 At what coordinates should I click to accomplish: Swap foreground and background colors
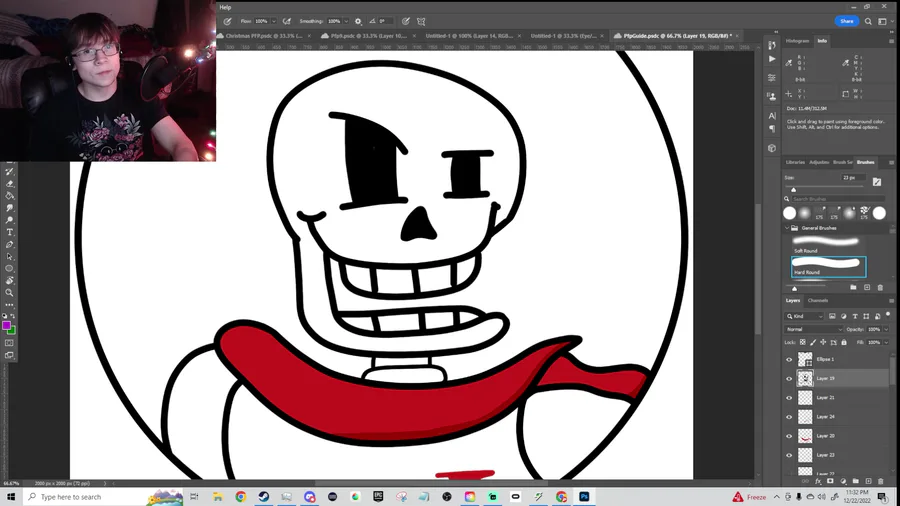click(13, 316)
